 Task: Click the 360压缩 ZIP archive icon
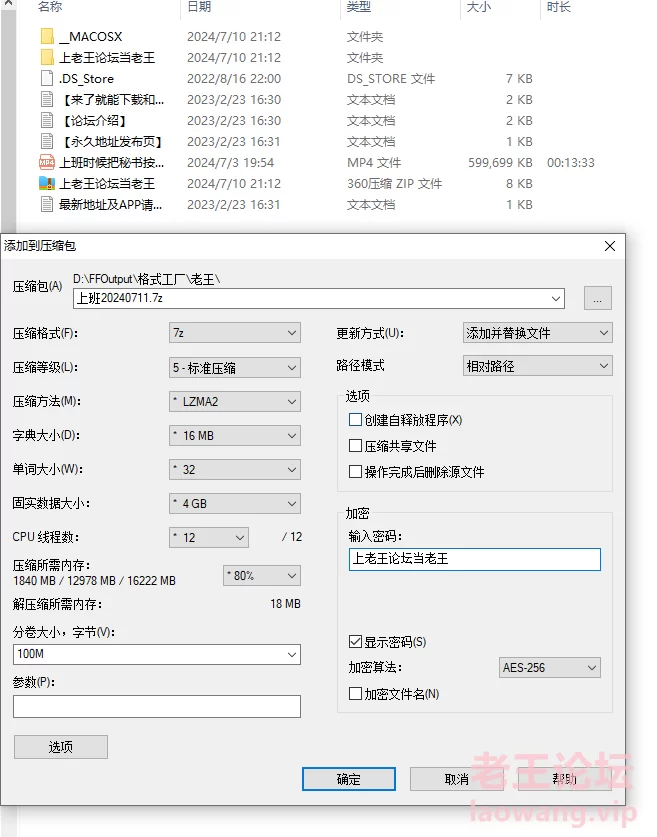pos(47,183)
